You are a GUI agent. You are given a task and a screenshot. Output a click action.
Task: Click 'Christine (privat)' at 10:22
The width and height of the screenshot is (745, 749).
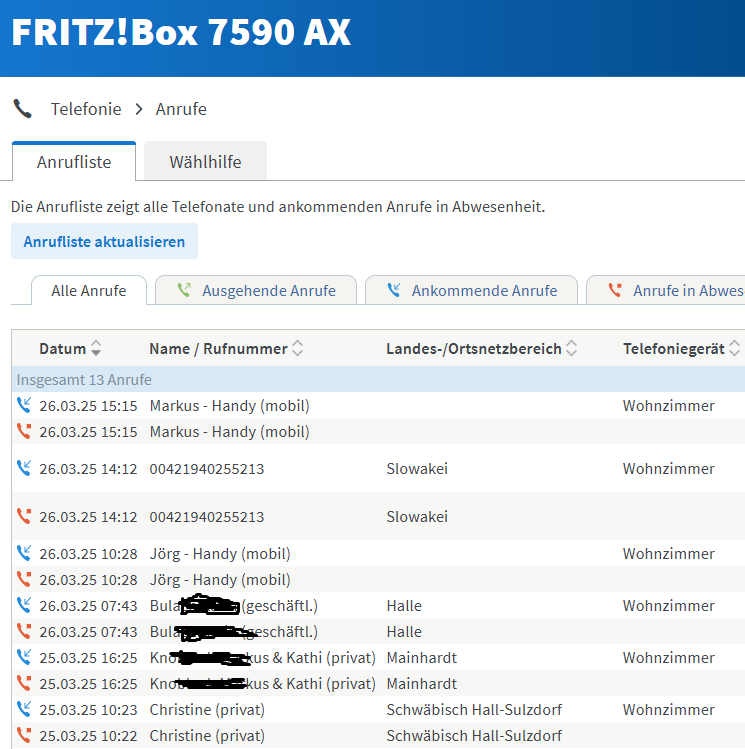tap(207, 736)
